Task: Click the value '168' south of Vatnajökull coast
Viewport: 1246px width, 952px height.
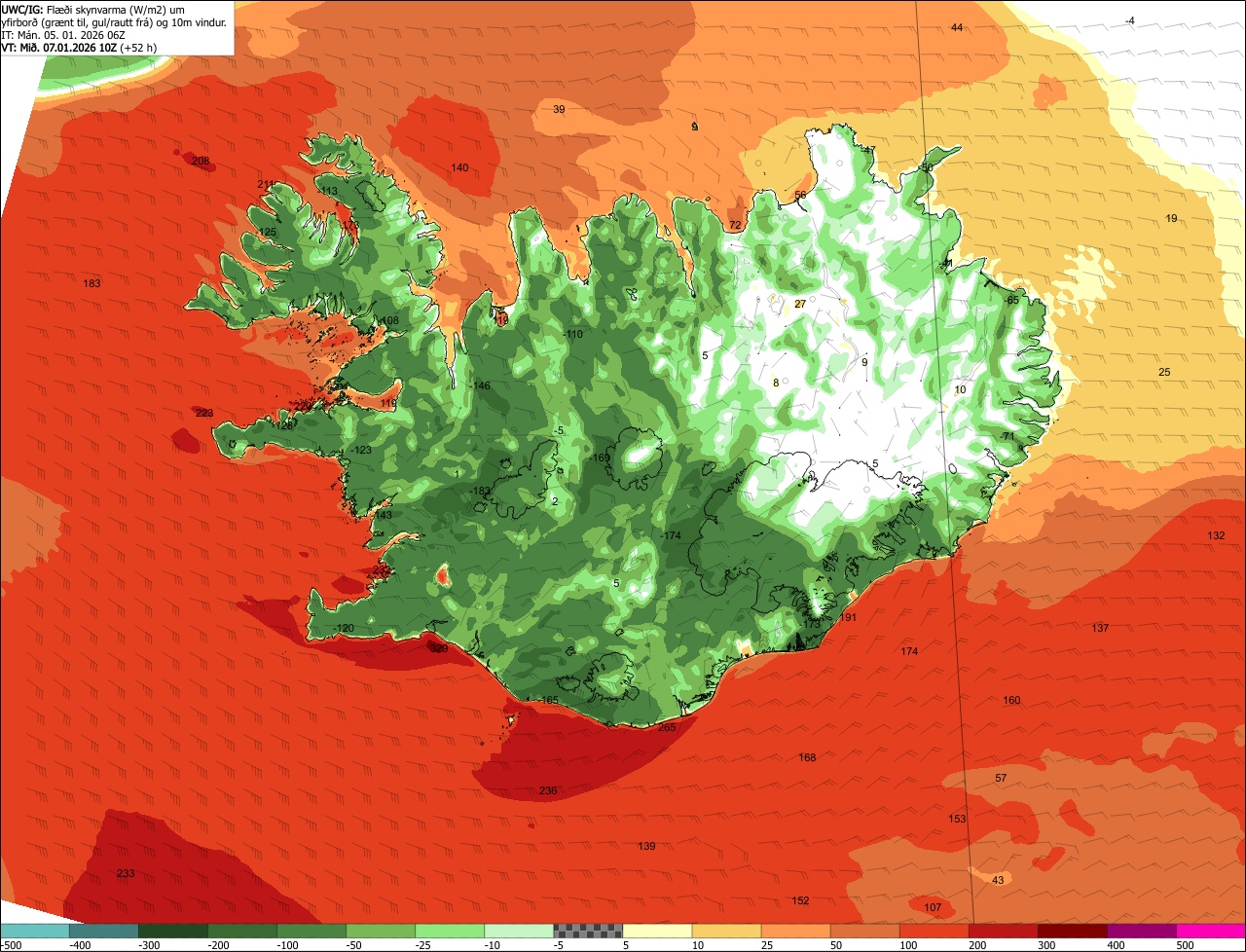Action: point(807,757)
